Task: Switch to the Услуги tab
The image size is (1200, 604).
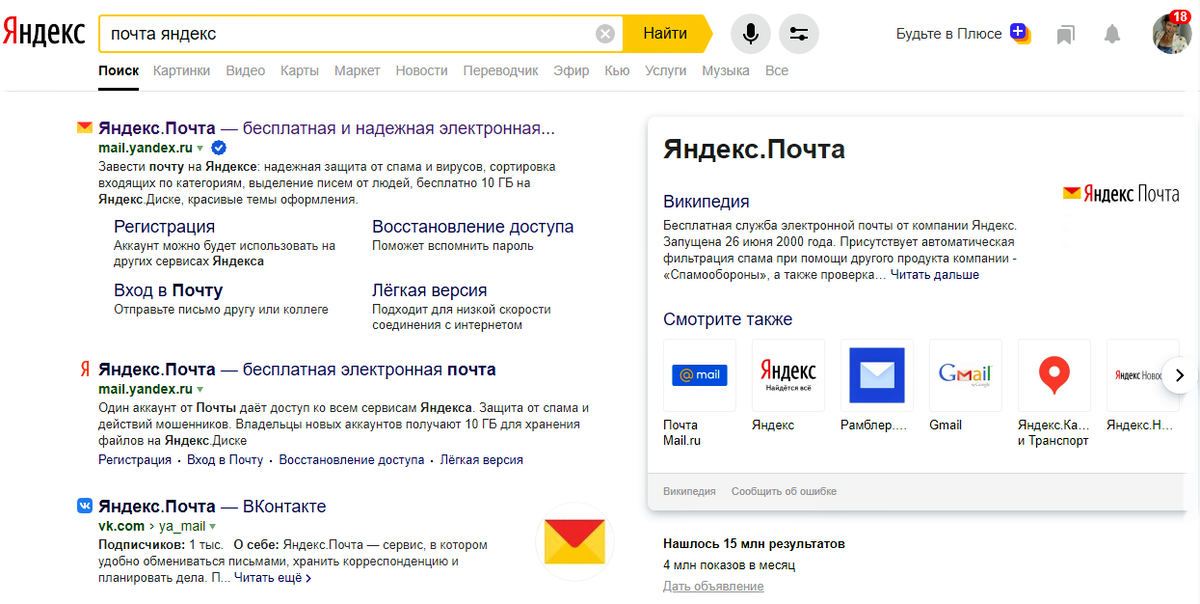Action: coord(666,71)
